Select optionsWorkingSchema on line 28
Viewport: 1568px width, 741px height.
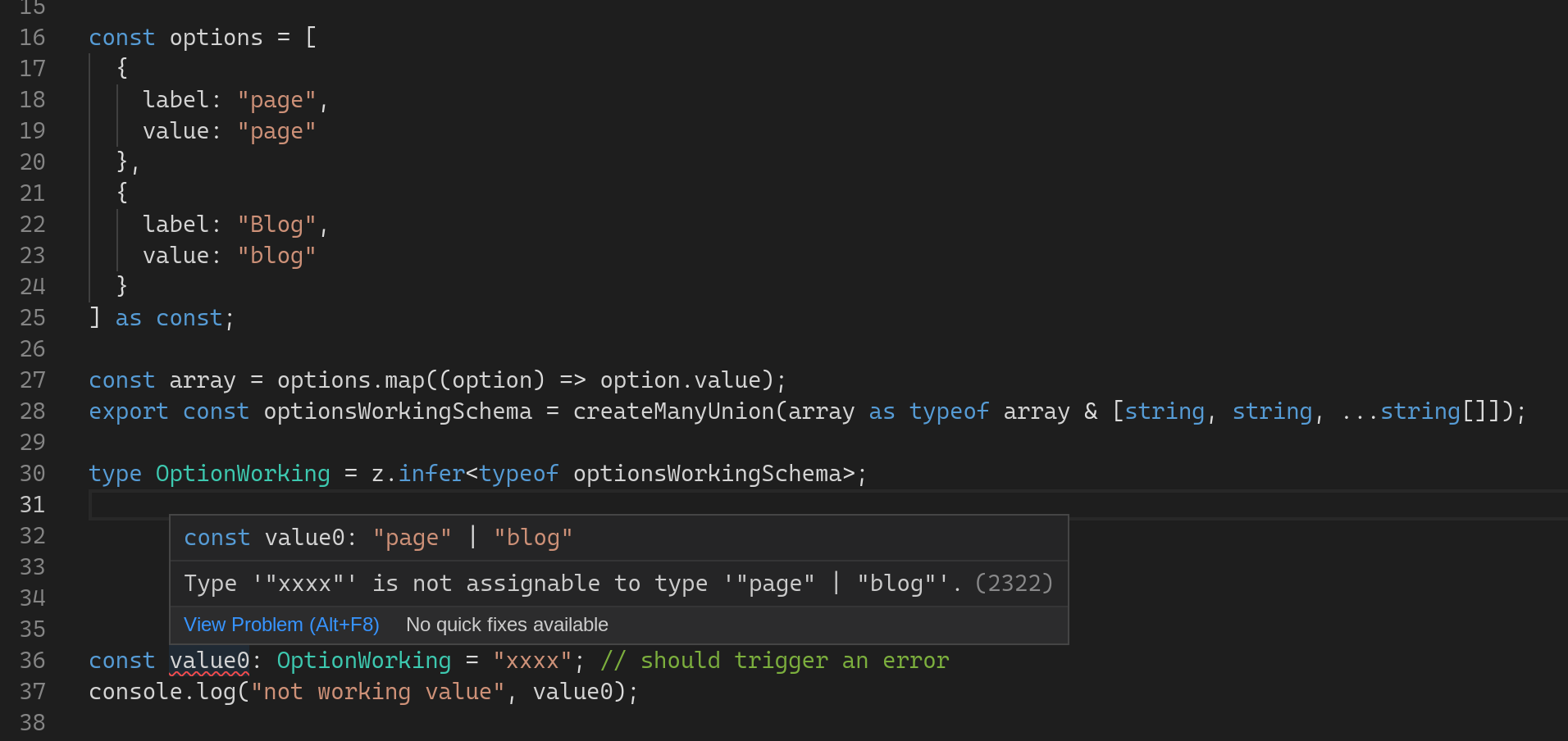397,411
